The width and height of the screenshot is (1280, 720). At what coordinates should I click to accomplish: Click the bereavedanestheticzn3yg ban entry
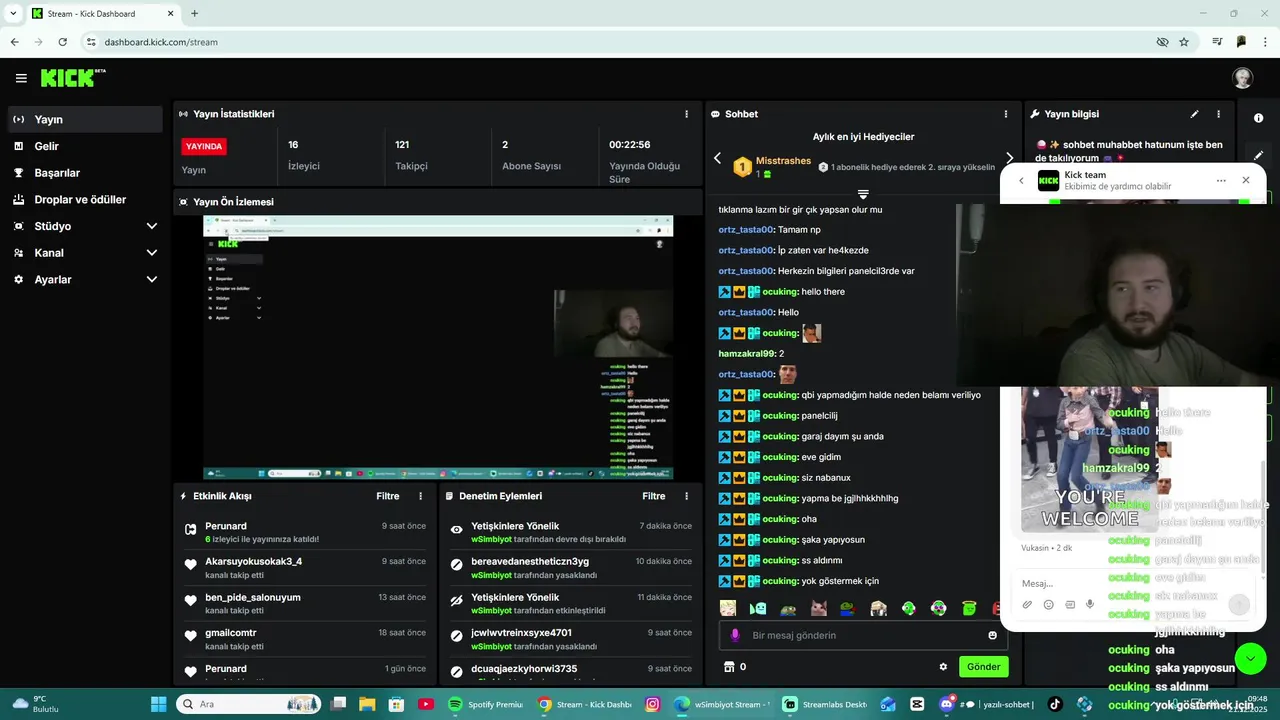click(572, 567)
